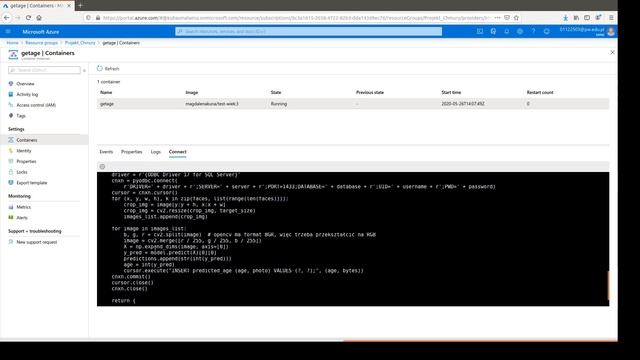Close the getage browser tab

pos(69,6)
